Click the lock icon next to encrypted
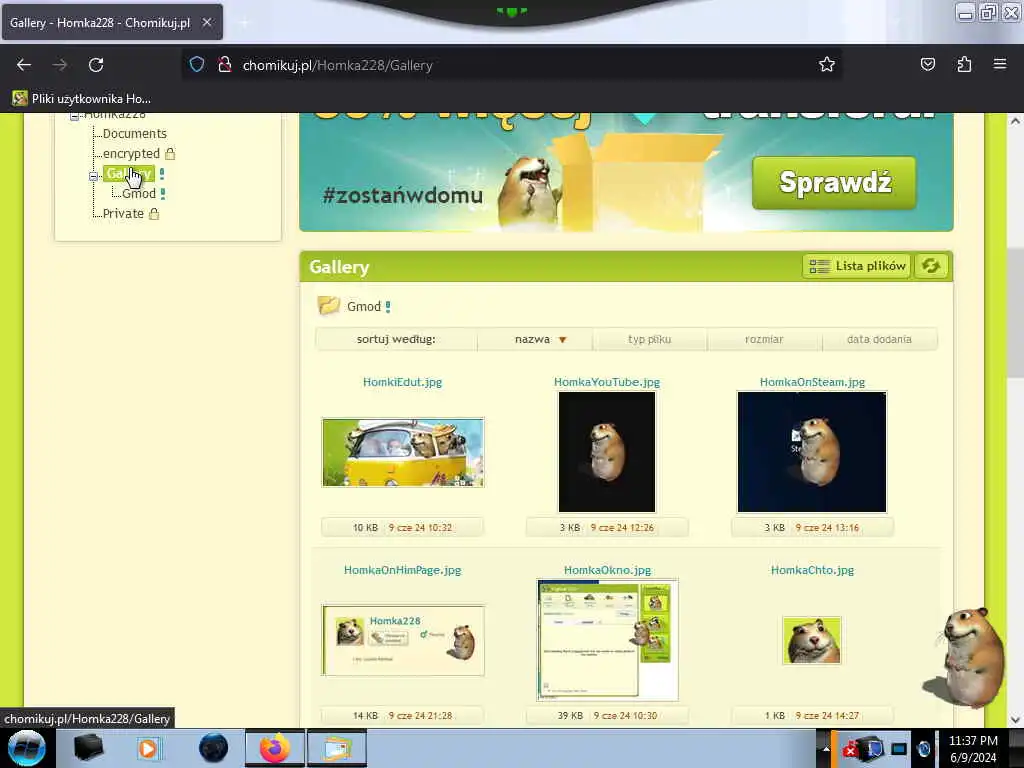The height and width of the screenshot is (768, 1024). [x=170, y=153]
